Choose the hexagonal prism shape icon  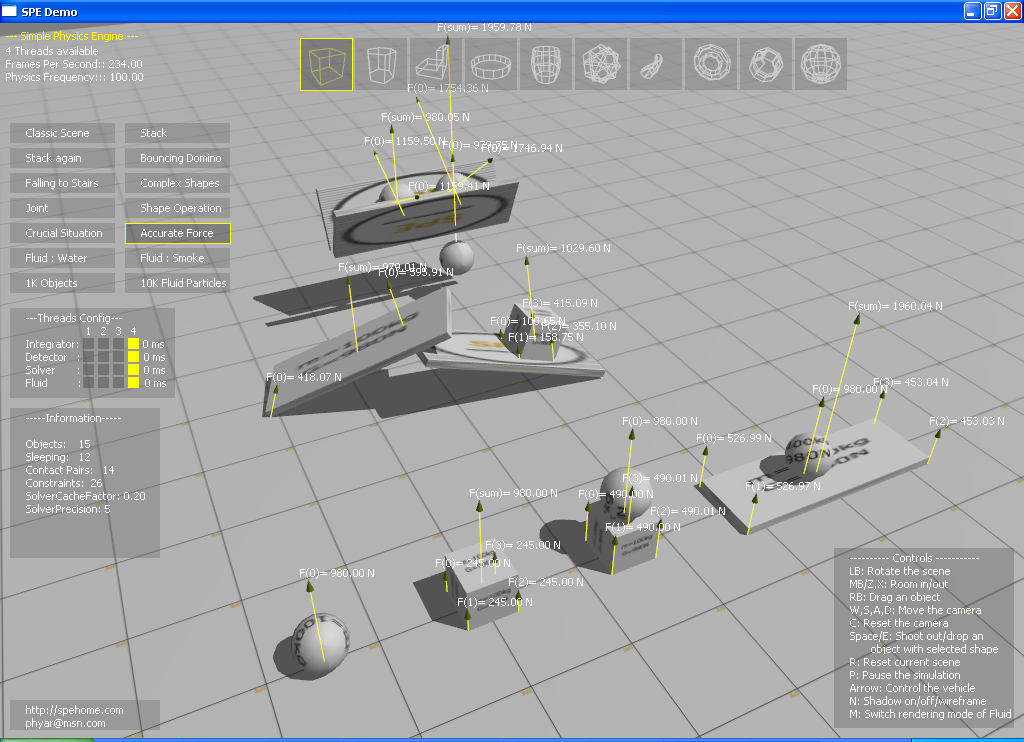(381, 65)
